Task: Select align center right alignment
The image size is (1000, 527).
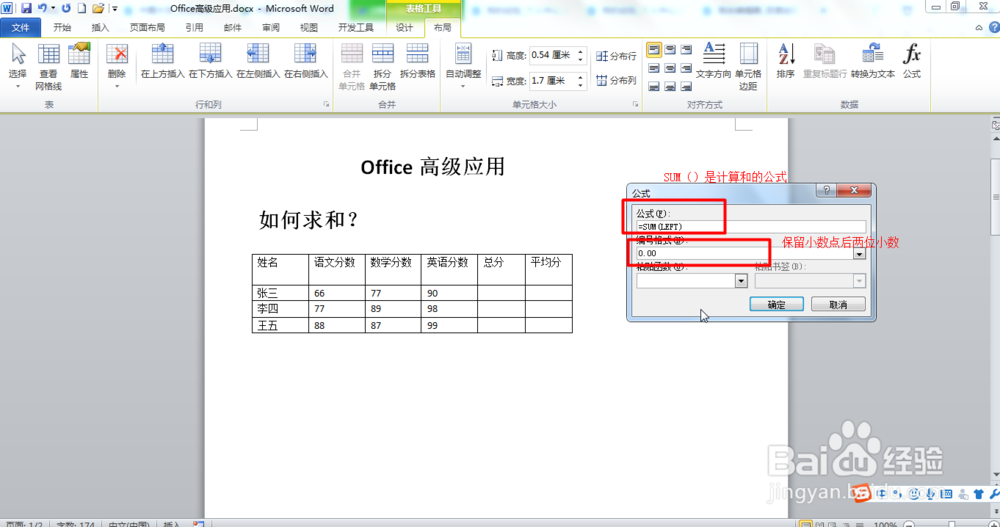Action: click(x=686, y=68)
